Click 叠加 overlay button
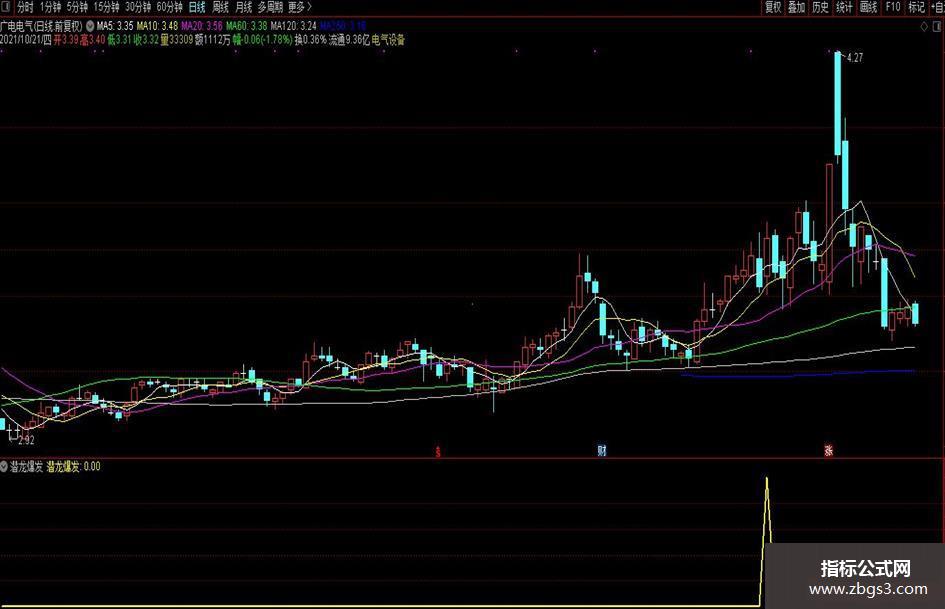Screen dimensions: 945x609 (x=797, y=7)
